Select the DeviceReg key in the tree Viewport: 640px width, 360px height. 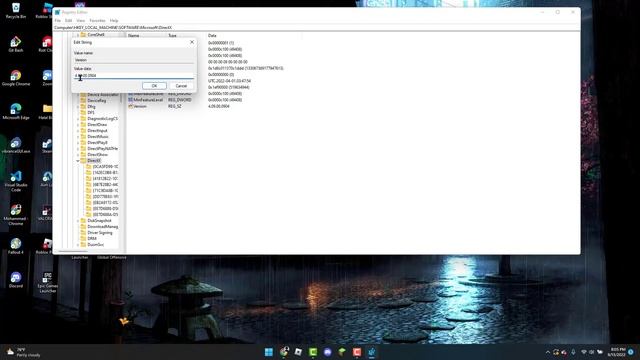(x=97, y=100)
